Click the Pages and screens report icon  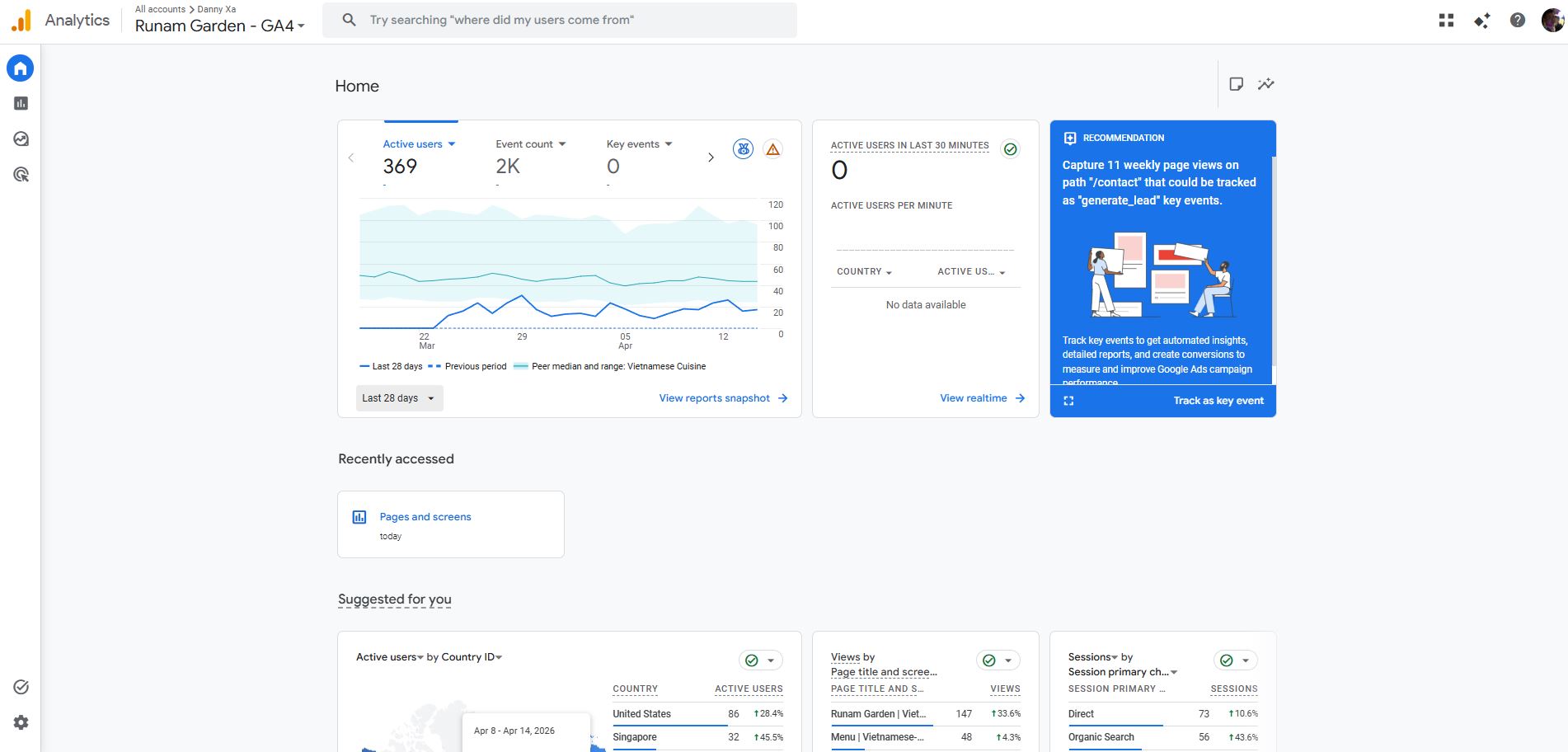[359, 517]
